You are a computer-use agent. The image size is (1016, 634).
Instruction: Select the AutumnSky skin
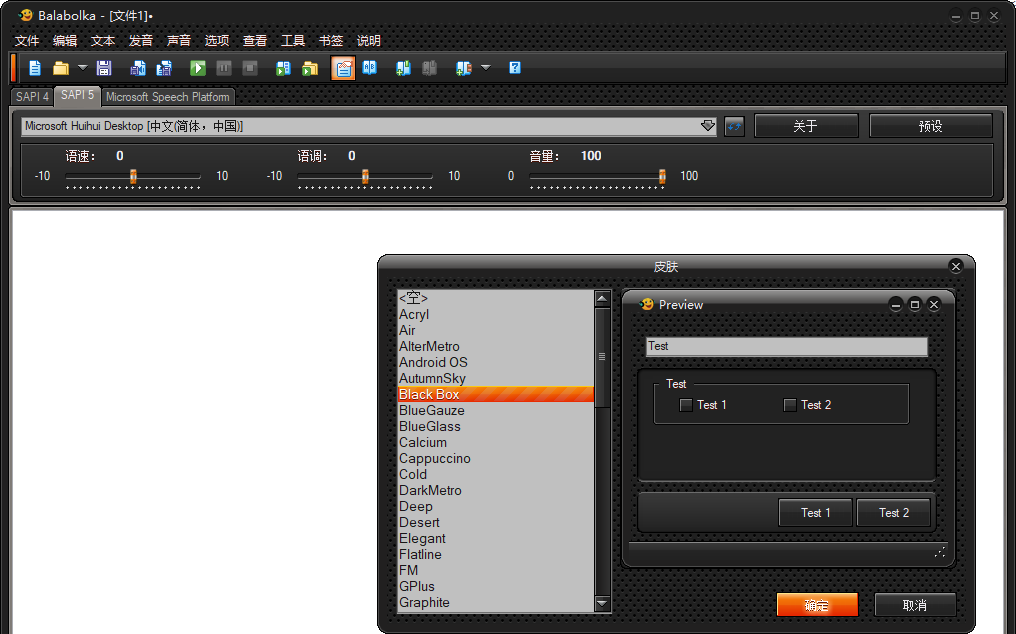pyautogui.click(x=496, y=378)
